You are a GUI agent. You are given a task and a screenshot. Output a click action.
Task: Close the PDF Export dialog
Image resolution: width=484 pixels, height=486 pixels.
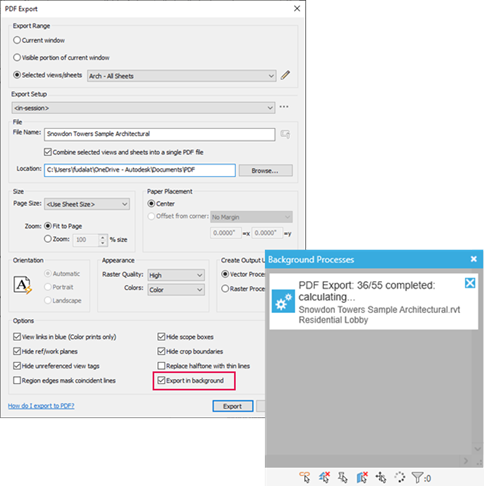tap(297, 9)
